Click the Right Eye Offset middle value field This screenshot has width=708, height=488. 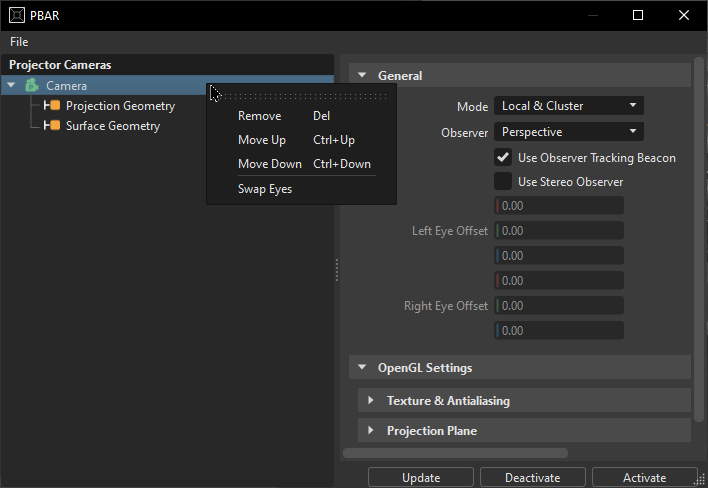coord(559,306)
